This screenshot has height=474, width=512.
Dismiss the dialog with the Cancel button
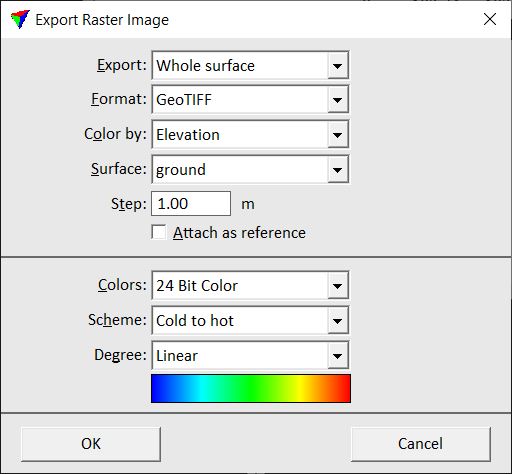[x=421, y=444]
